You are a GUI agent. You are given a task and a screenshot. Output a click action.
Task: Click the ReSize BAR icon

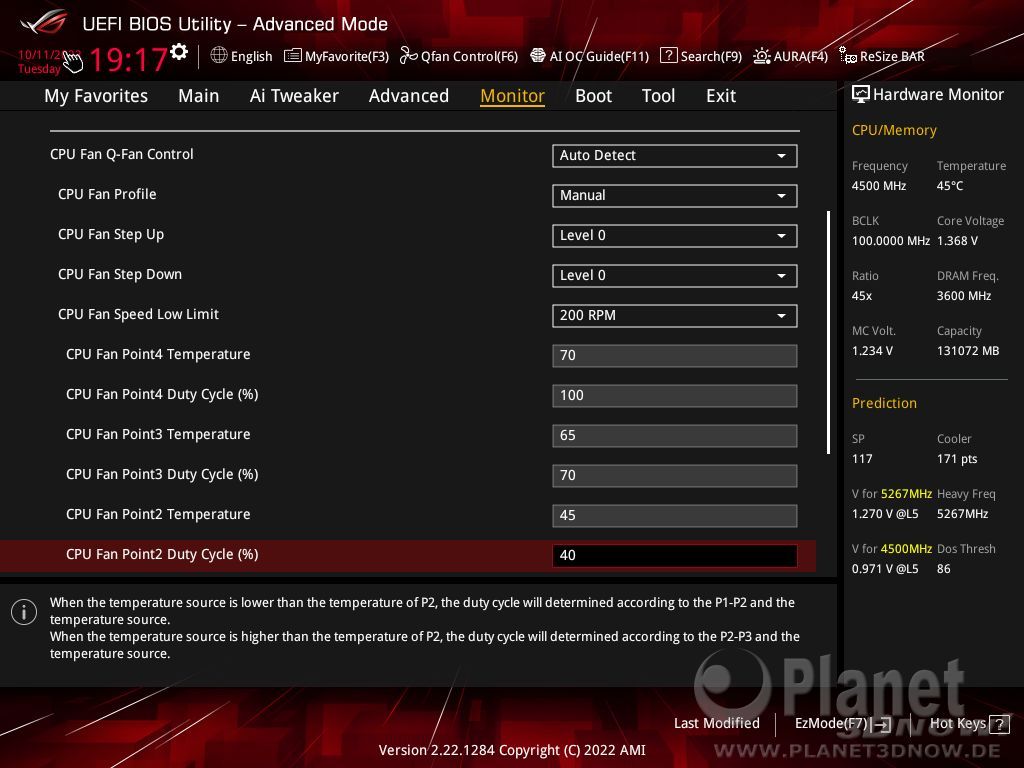coord(848,56)
